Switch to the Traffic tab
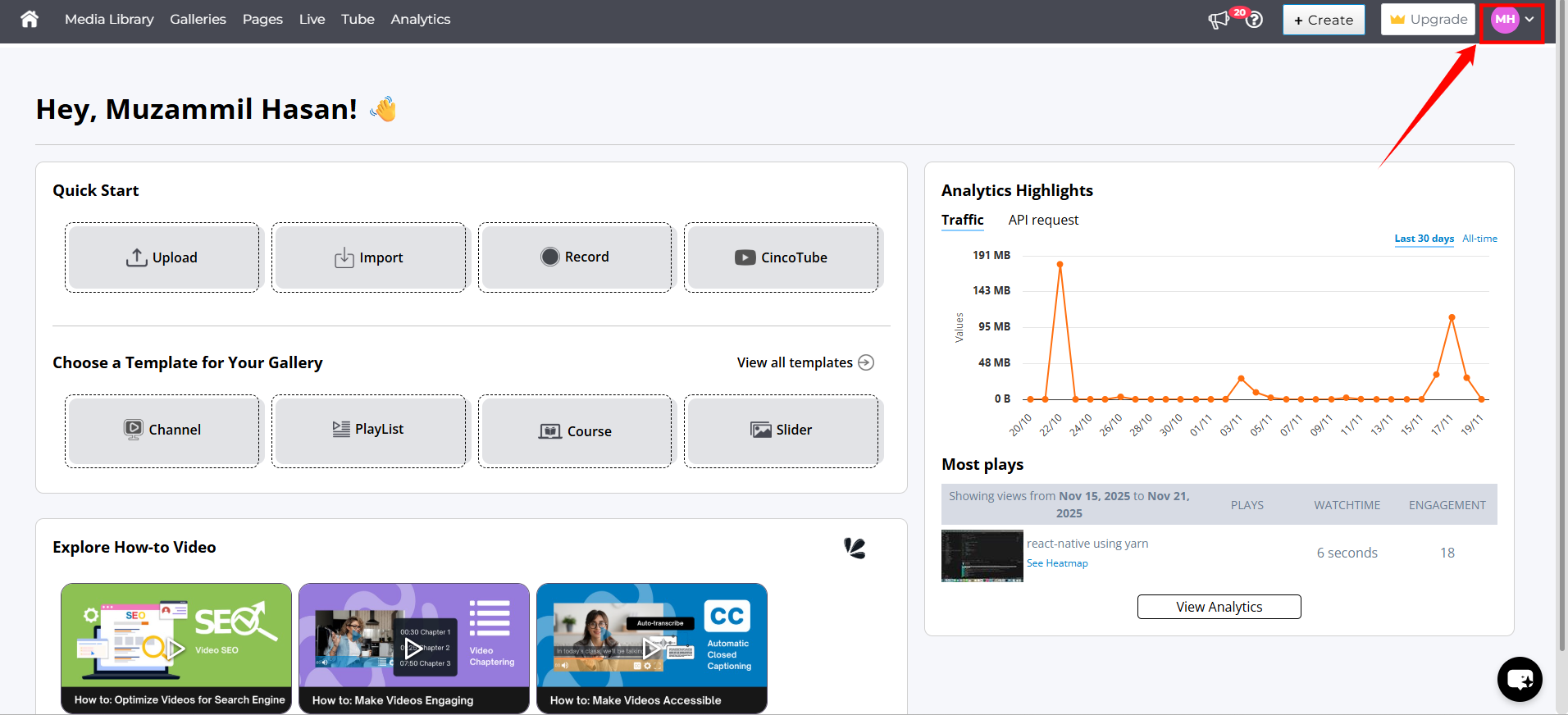 [x=963, y=220]
